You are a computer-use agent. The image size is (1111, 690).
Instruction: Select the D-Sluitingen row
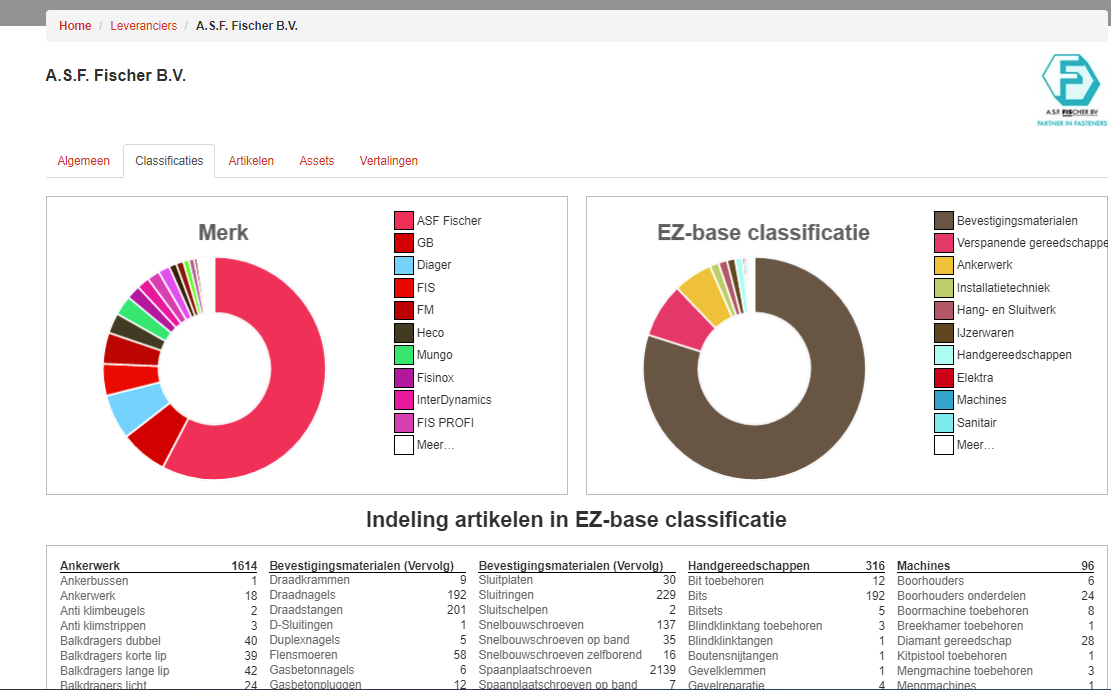point(368,625)
